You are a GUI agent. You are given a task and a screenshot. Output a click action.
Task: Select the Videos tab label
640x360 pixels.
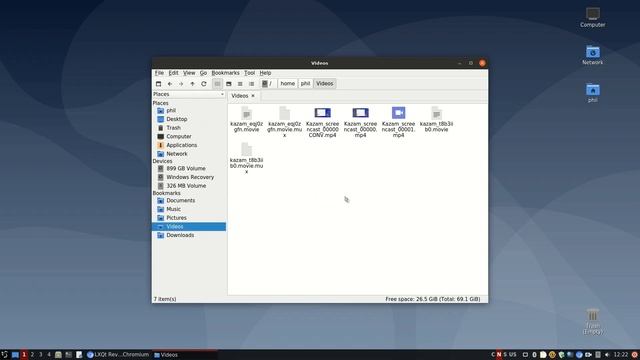[240, 96]
